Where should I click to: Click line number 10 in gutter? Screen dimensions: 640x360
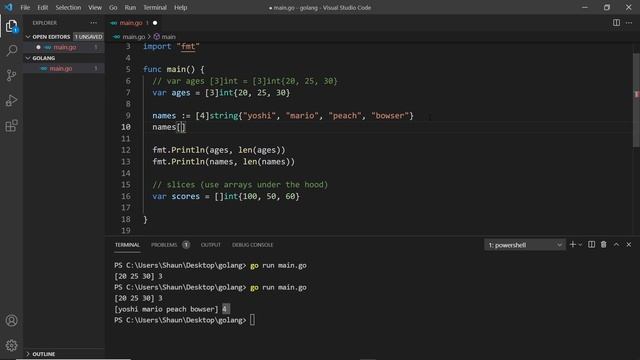(126, 127)
